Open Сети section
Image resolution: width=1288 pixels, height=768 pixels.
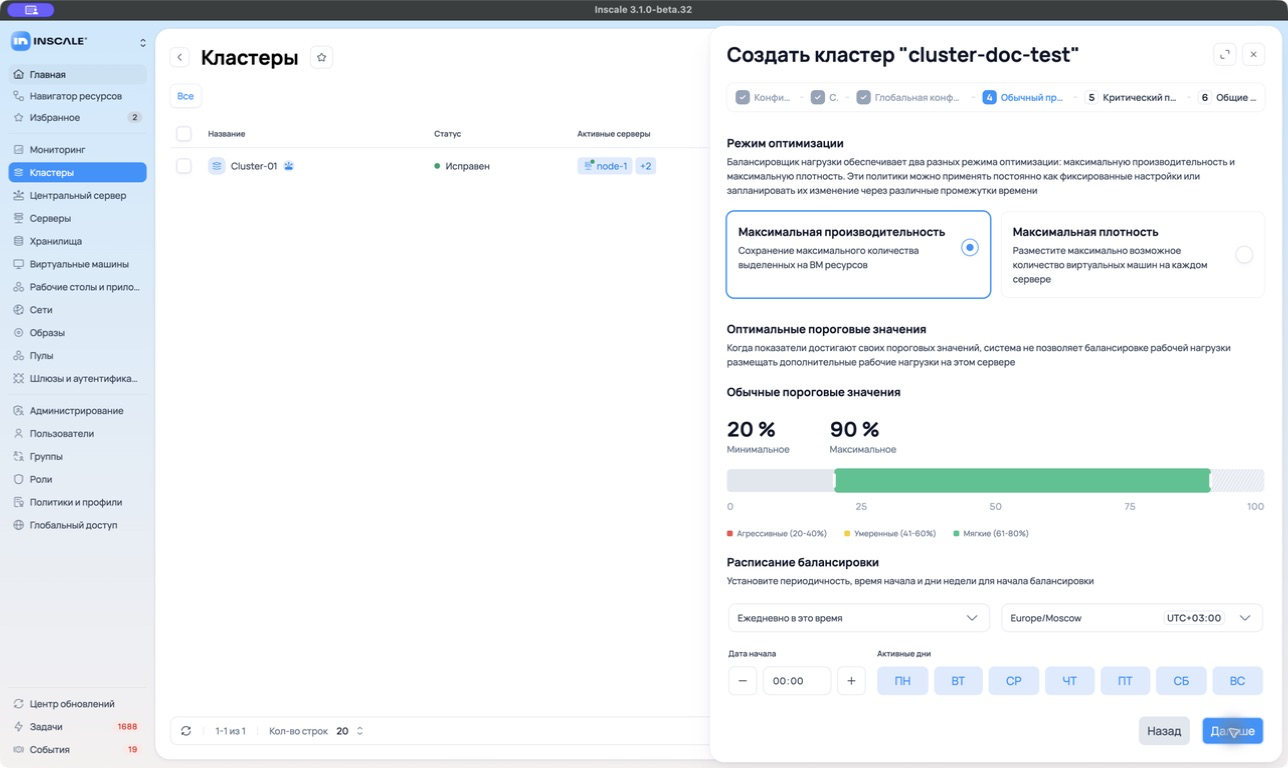click(x=77, y=310)
